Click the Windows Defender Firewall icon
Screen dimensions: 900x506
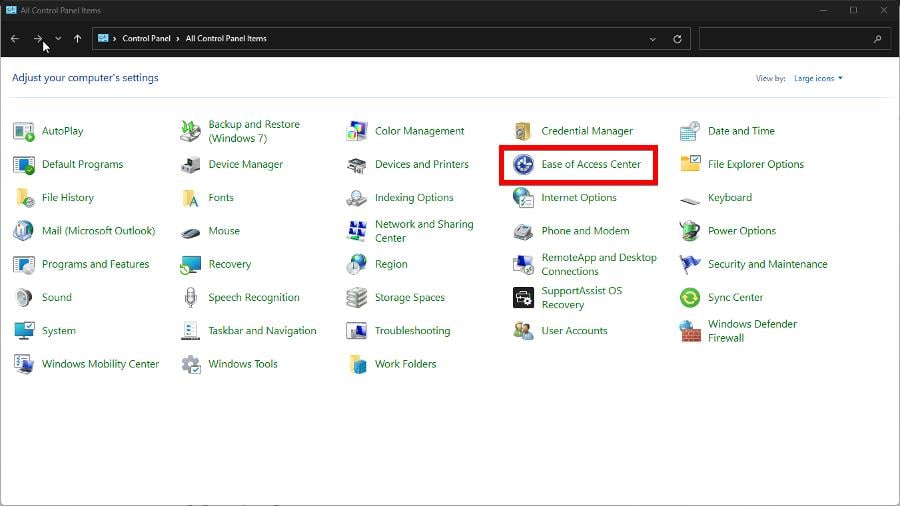point(689,331)
